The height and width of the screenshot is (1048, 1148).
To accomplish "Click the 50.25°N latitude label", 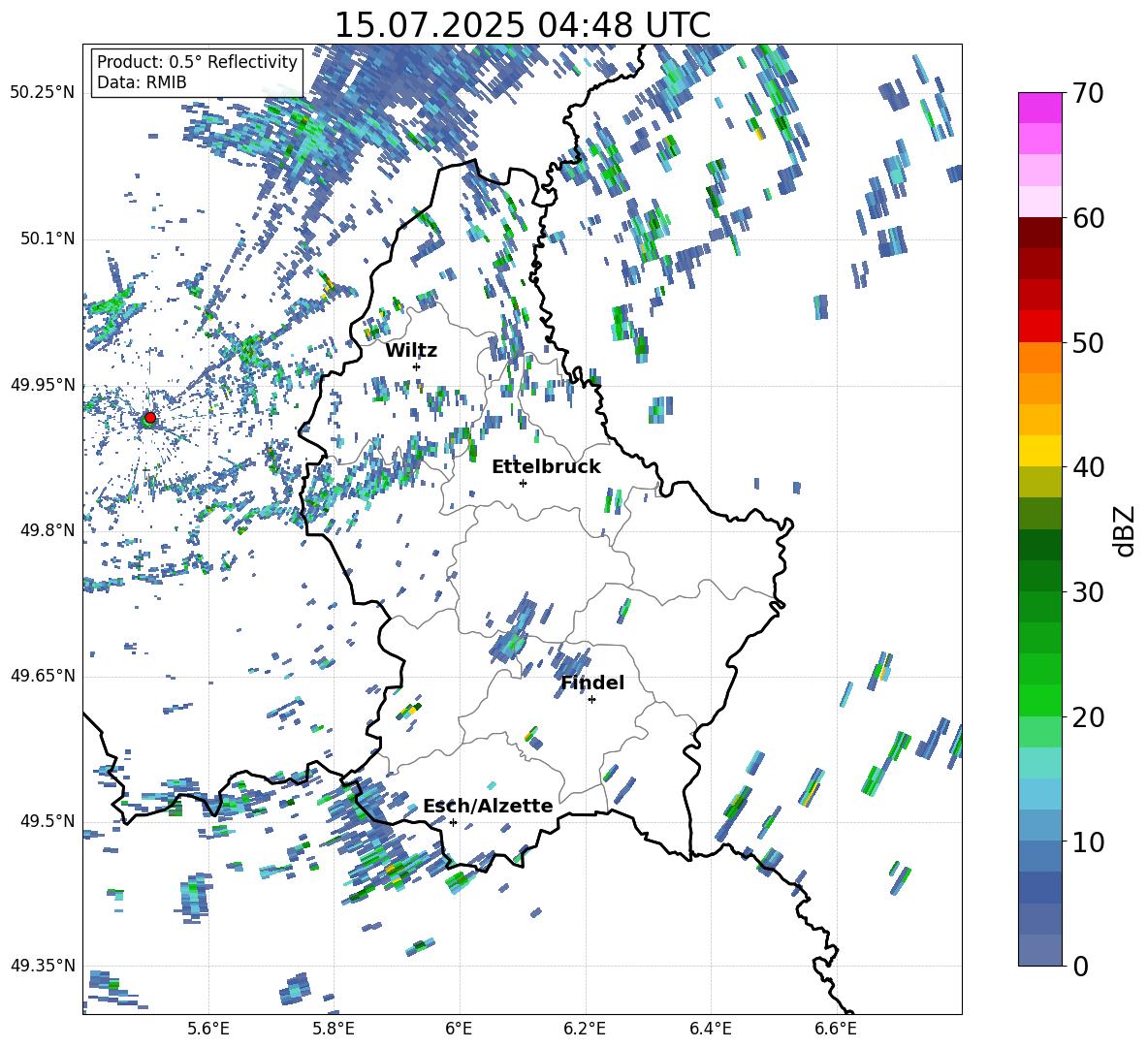I will click(x=43, y=93).
